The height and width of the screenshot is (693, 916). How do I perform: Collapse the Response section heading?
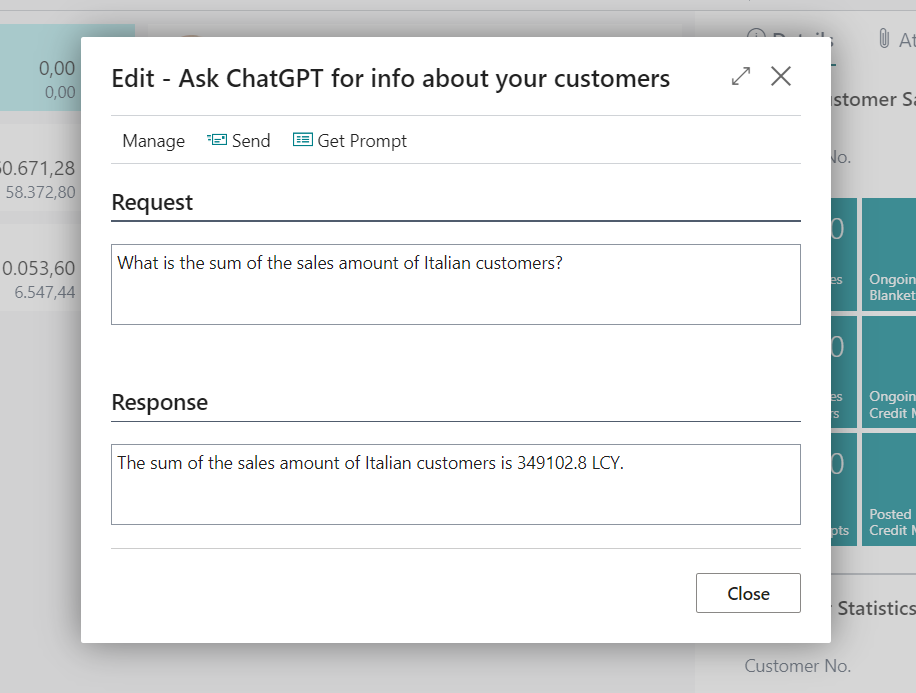[x=159, y=403]
